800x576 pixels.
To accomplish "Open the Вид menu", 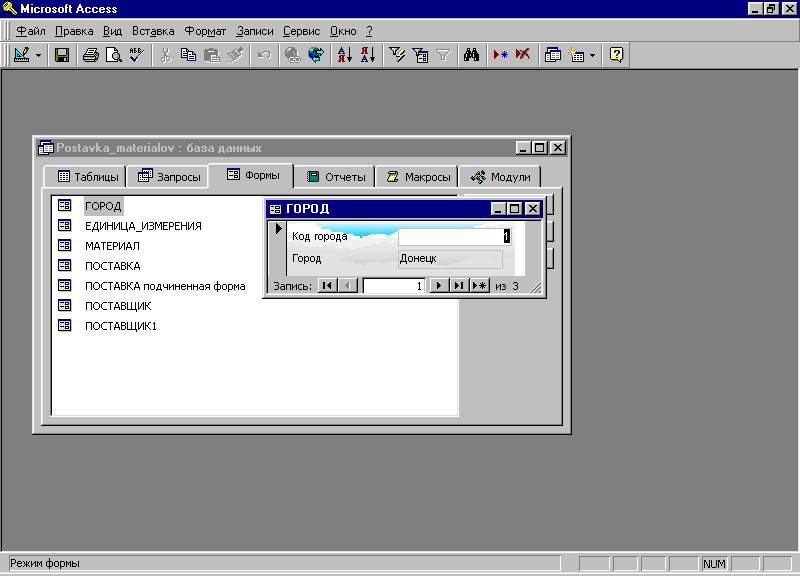I will (x=112, y=31).
